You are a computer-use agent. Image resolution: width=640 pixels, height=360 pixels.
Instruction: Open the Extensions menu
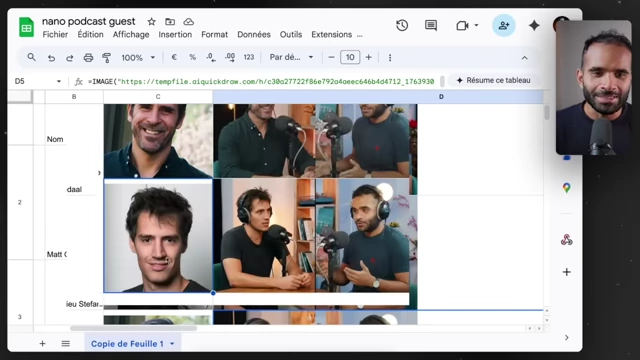coord(331,35)
